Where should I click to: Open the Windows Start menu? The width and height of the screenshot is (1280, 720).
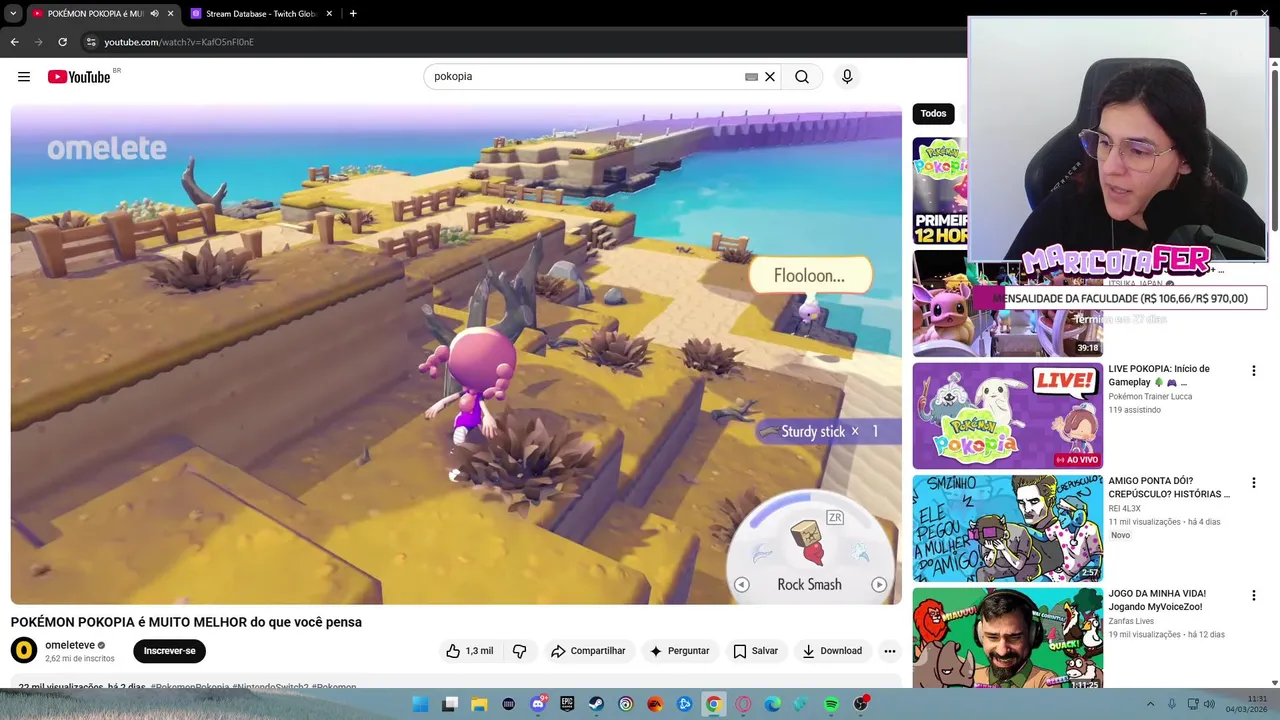pos(421,704)
